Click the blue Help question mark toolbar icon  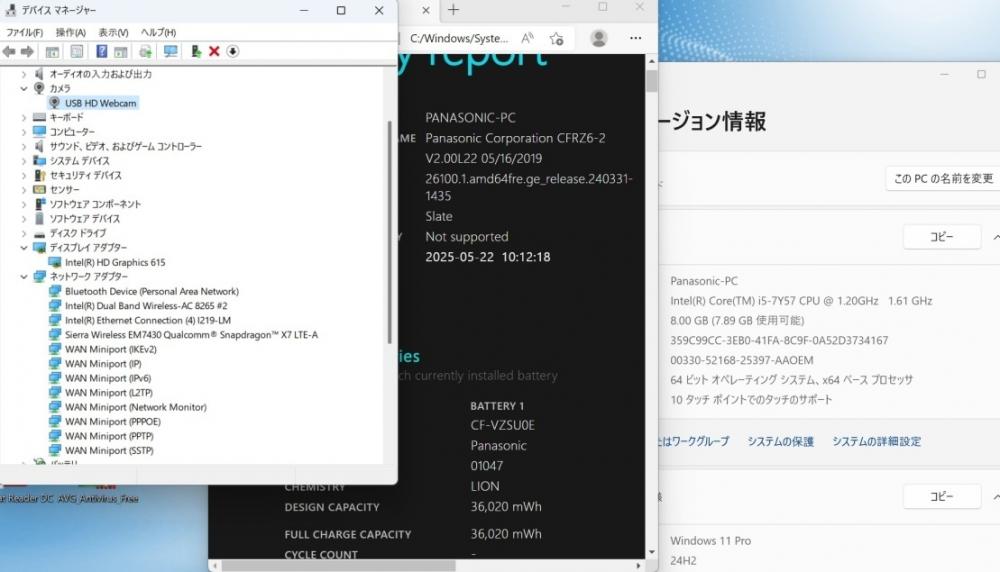pyautogui.click(x=101, y=52)
